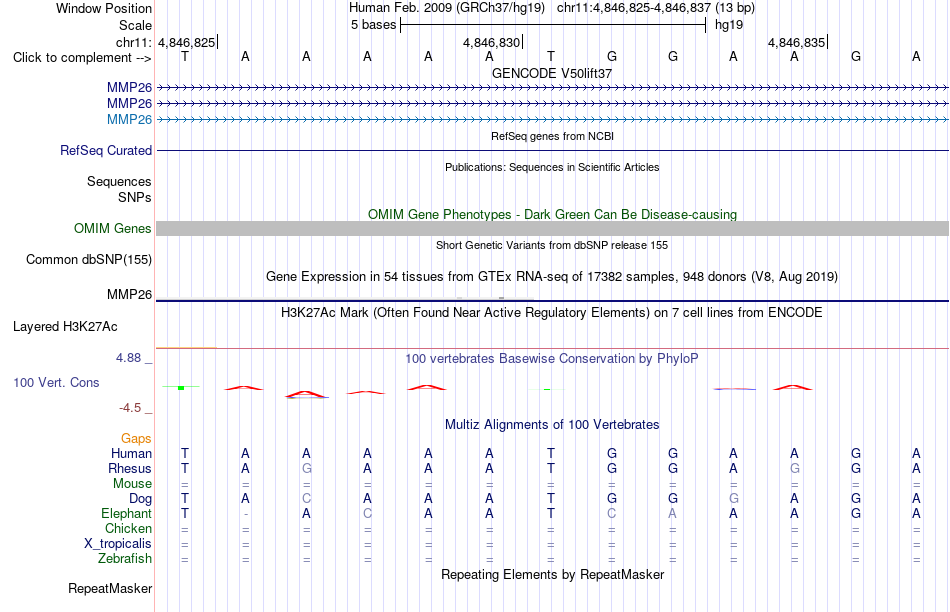Click the RefSeq Curated gene line
The width and height of the screenshot is (950, 612).
(552, 150)
